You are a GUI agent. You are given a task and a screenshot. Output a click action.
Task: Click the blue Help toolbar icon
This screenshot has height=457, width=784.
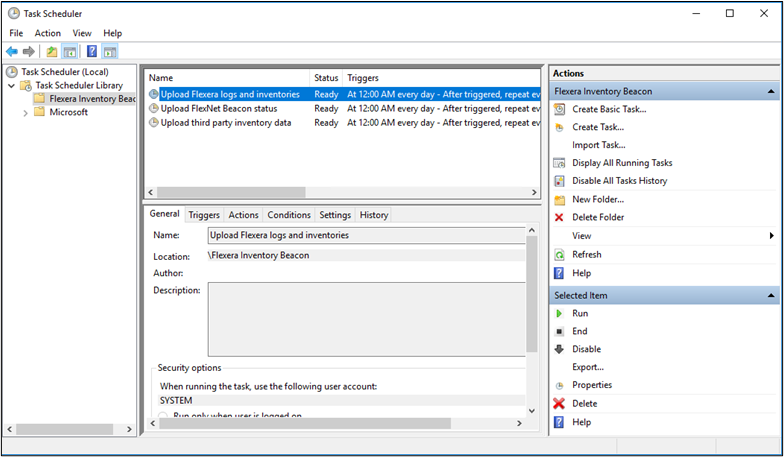[x=92, y=51]
